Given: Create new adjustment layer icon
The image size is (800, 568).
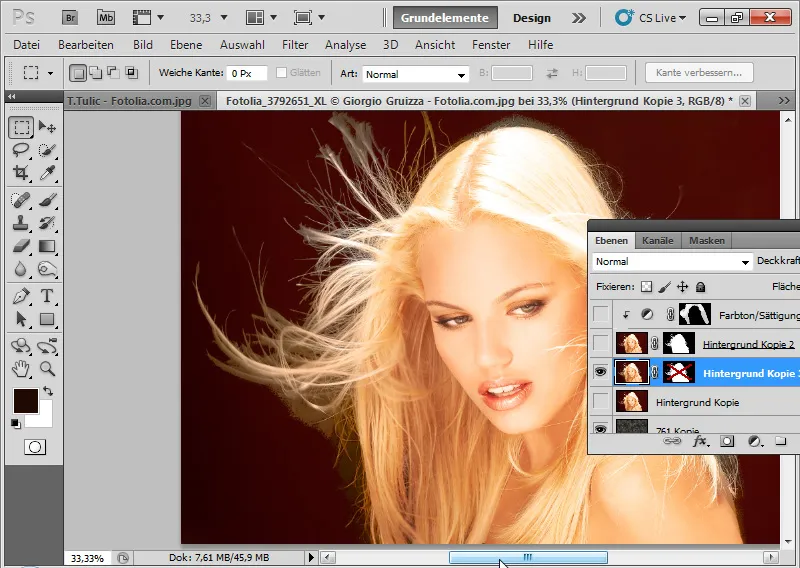Looking at the screenshot, I should (x=755, y=441).
